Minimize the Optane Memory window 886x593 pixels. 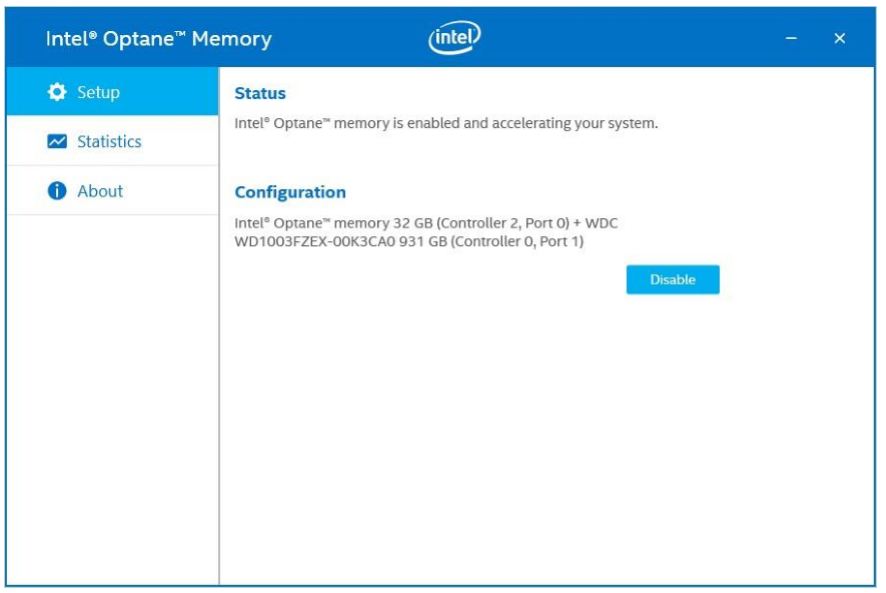[791, 38]
